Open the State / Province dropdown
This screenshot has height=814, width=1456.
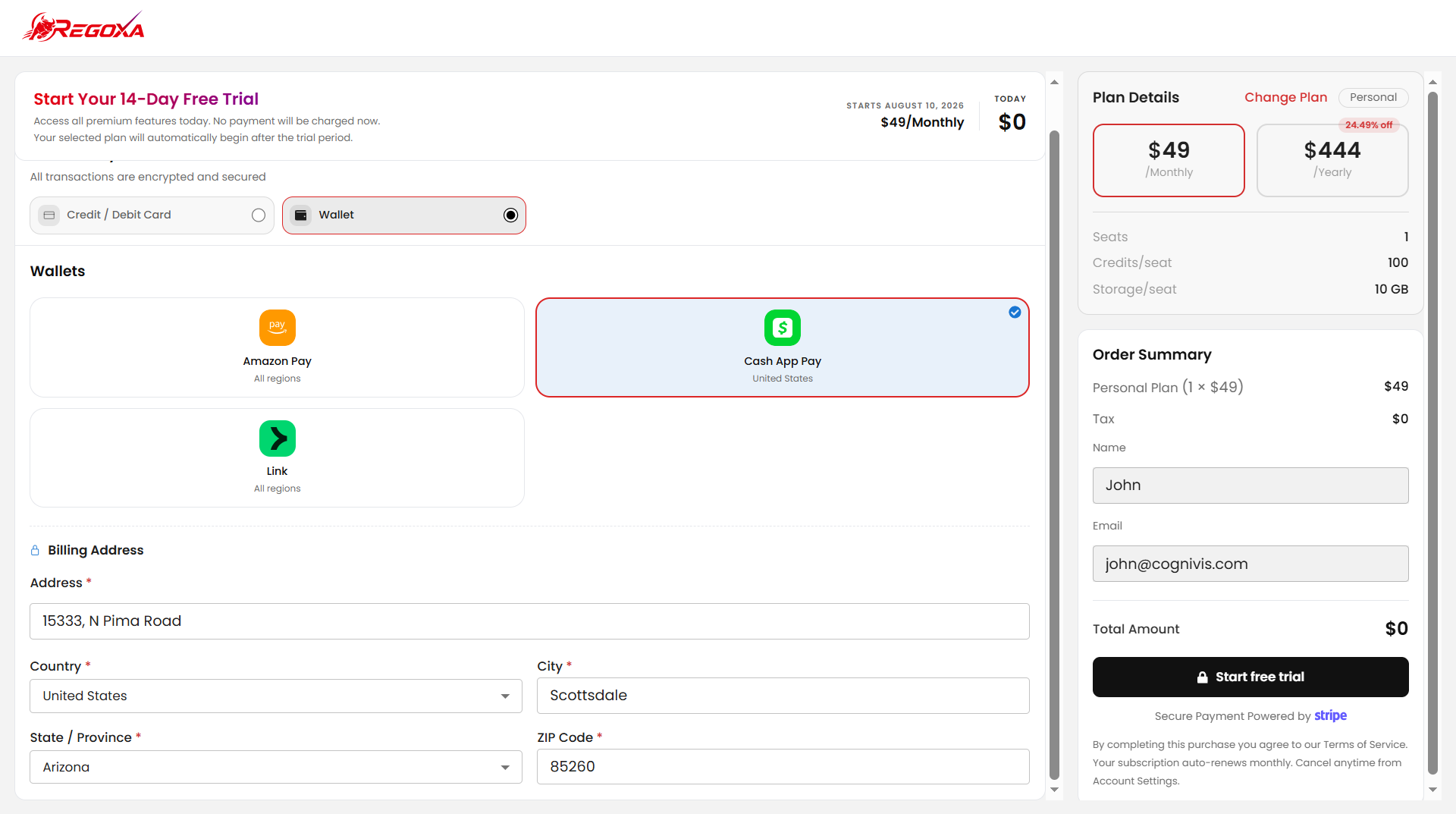point(276,767)
